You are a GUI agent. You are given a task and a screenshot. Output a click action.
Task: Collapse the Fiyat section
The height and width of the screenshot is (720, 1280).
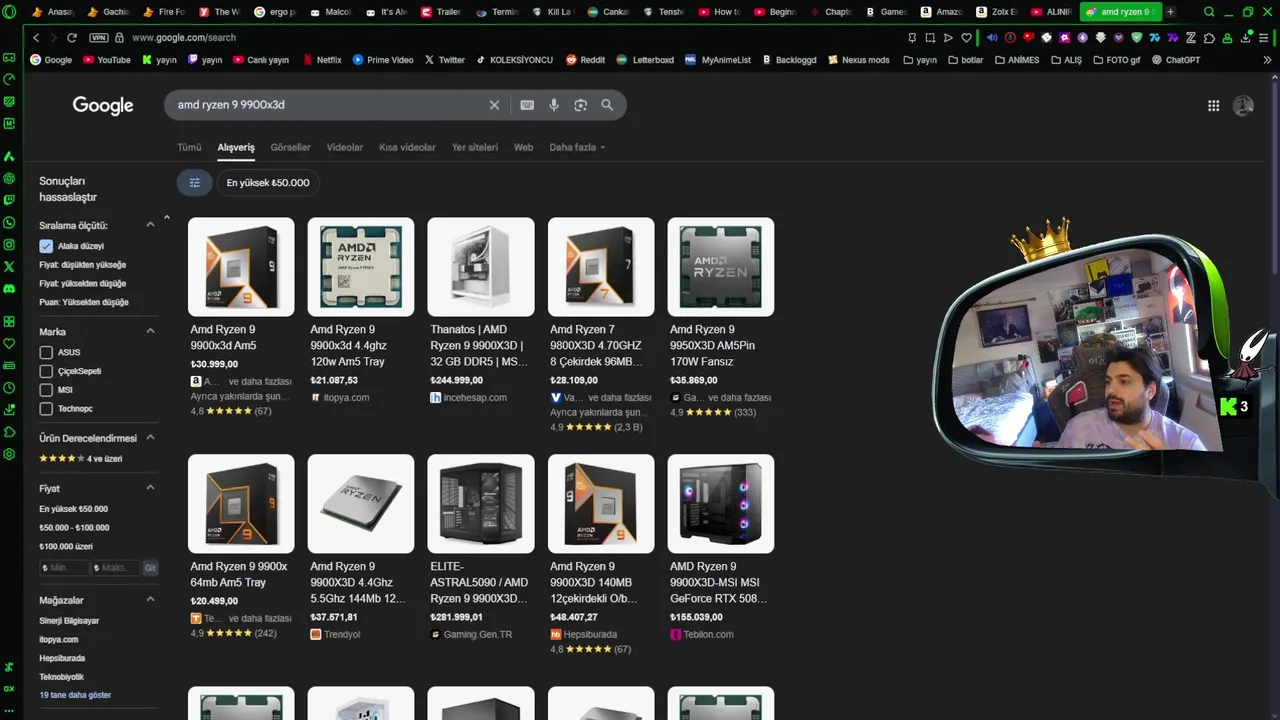click(x=151, y=488)
